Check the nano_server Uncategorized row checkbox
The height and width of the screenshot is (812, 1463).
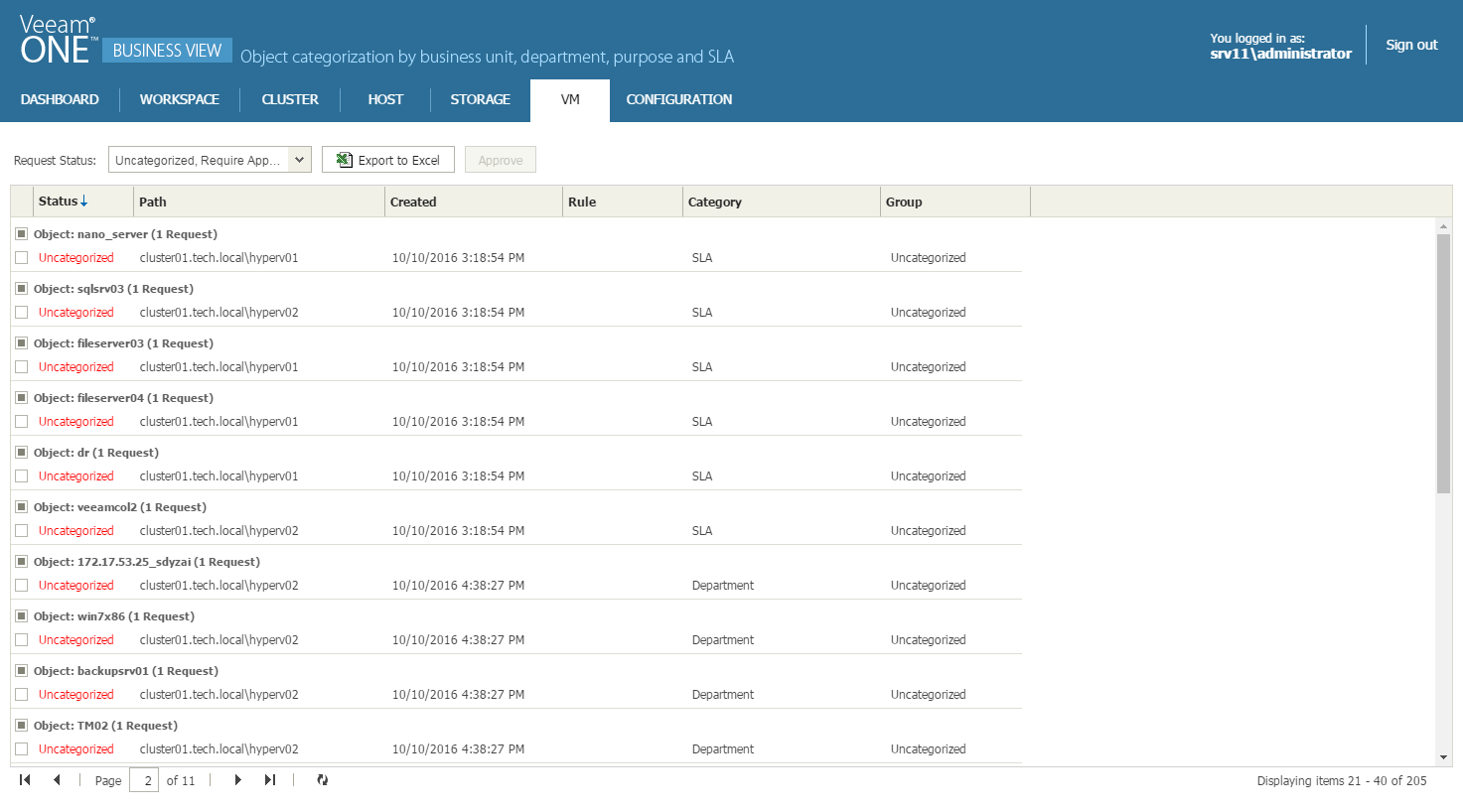click(22, 257)
